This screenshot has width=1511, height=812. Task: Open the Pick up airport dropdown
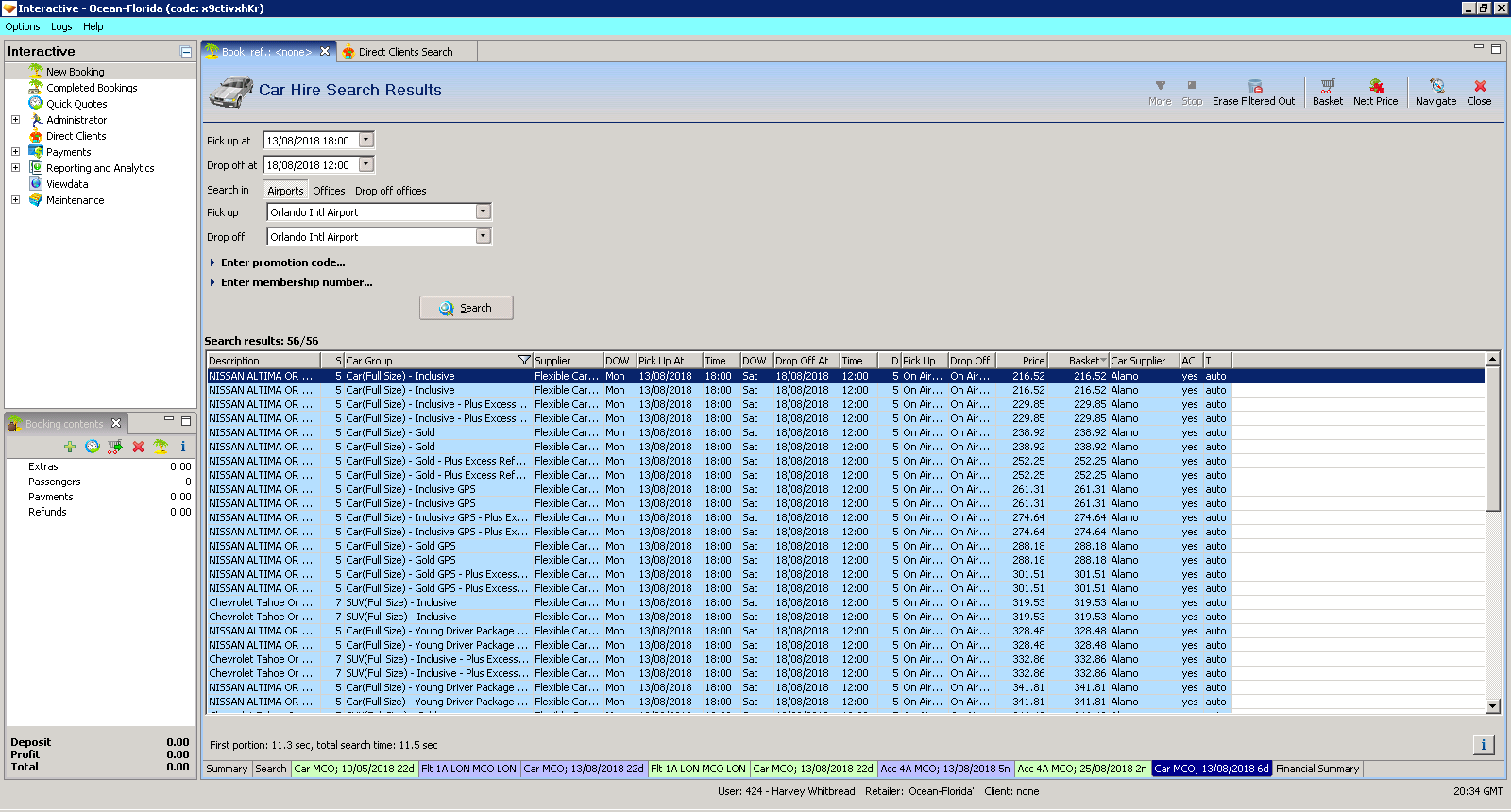(x=483, y=212)
